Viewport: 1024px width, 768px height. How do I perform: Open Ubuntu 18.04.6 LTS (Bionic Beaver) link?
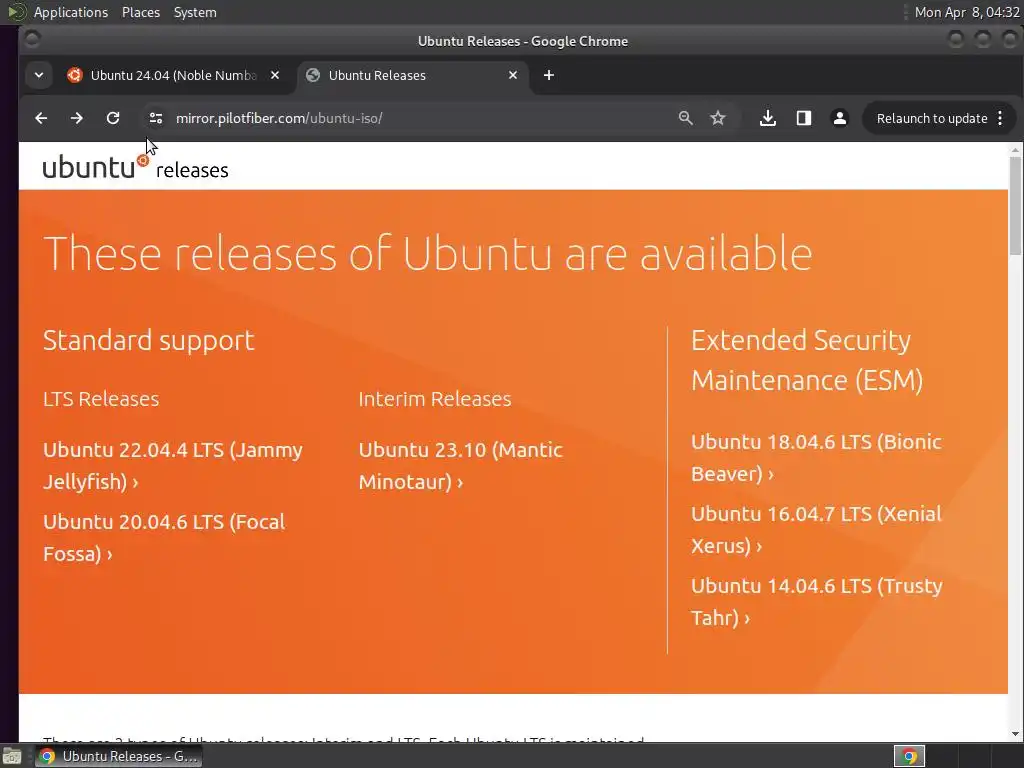coord(816,458)
